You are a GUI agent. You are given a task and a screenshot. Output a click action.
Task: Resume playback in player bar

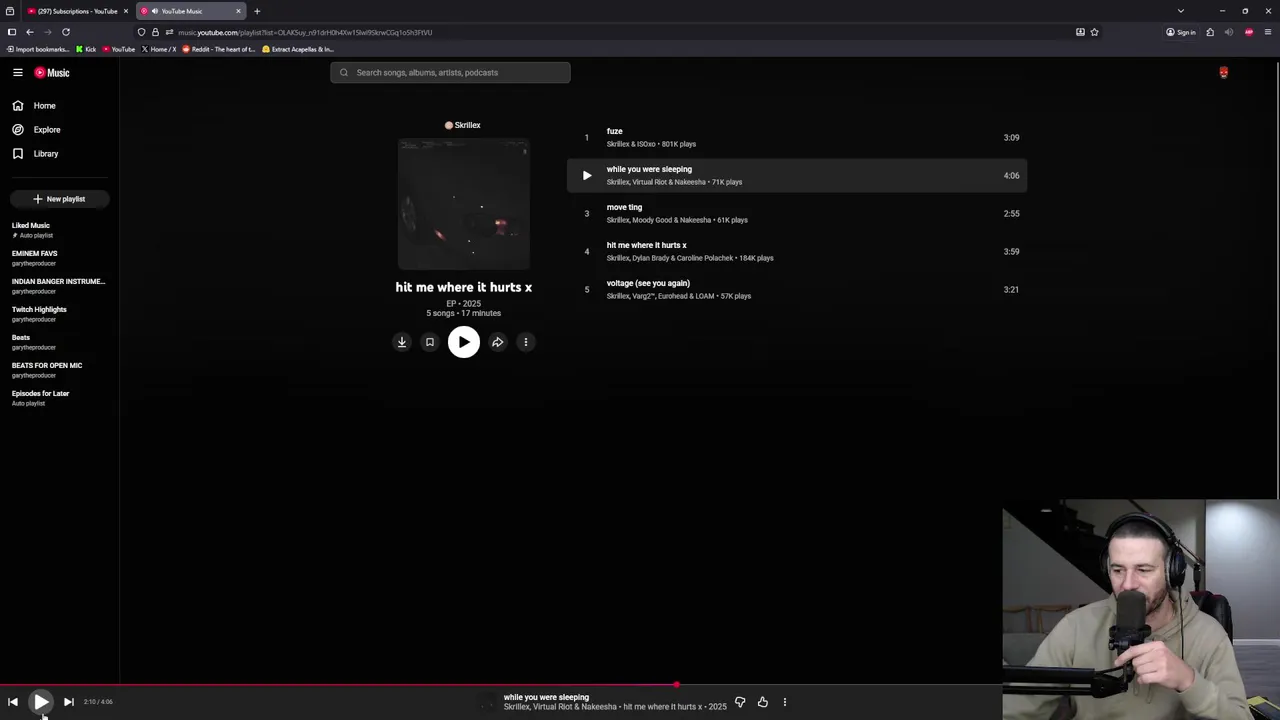pos(41,702)
